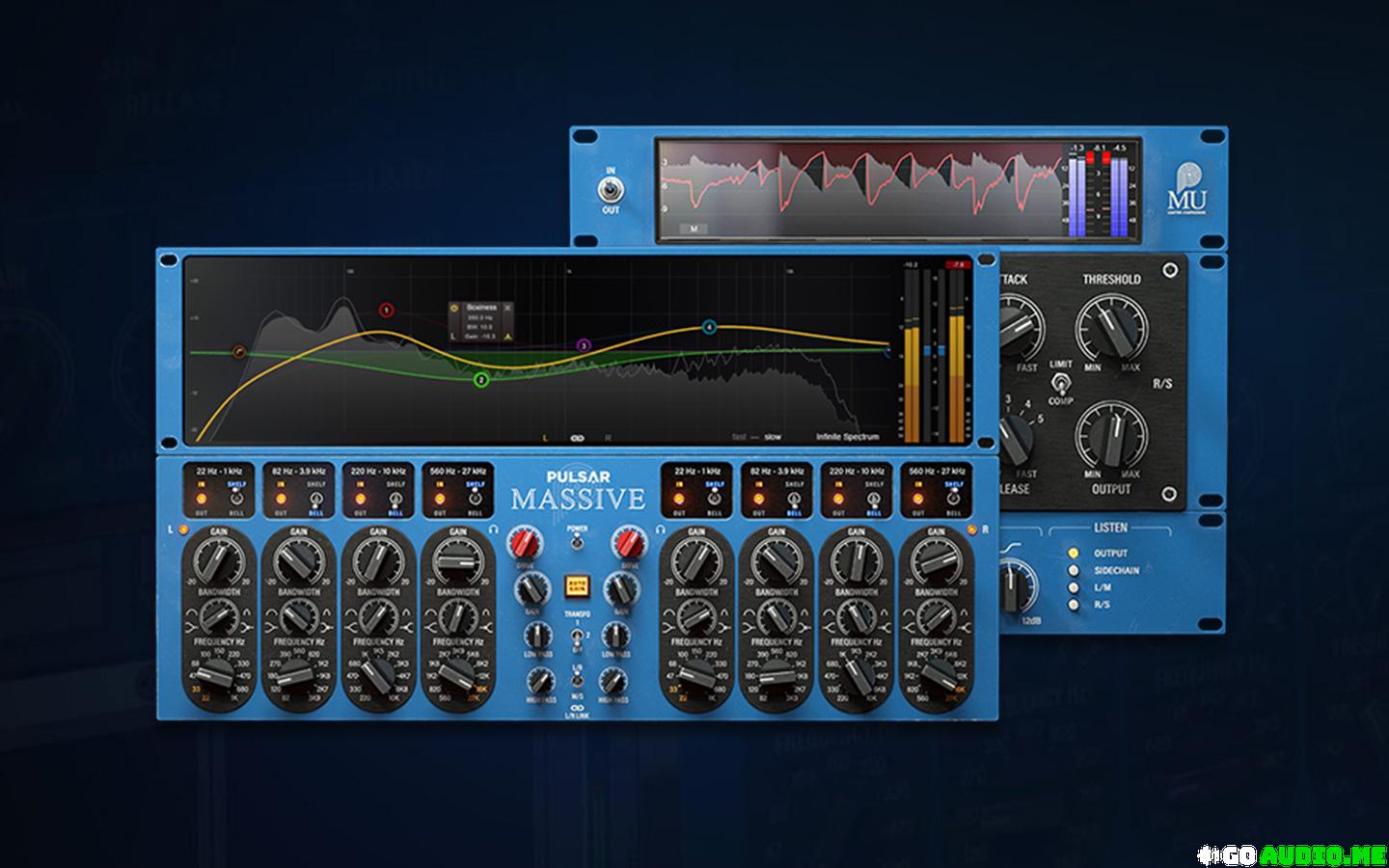Set spectrum speed to fast
This screenshot has height=868, width=1389.
click(739, 437)
